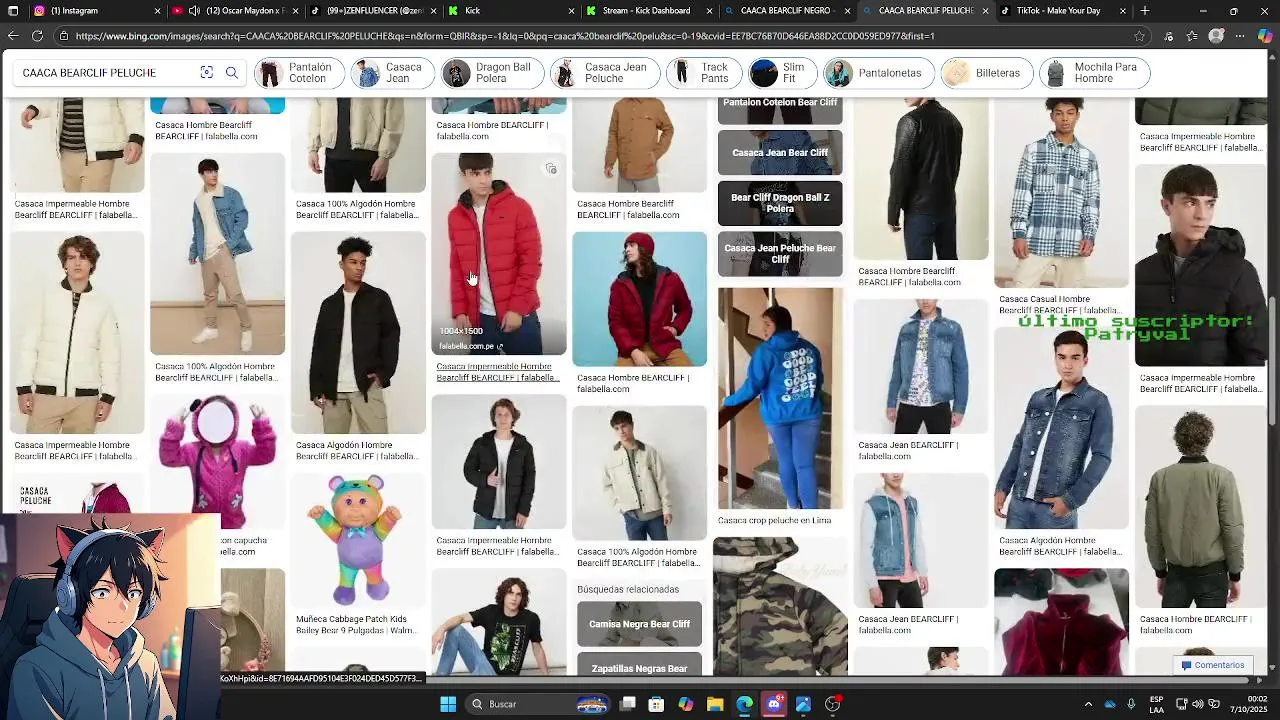The height and width of the screenshot is (720, 1280).
Task: Click the browser back arrow
Action: click(x=13, y=36)
